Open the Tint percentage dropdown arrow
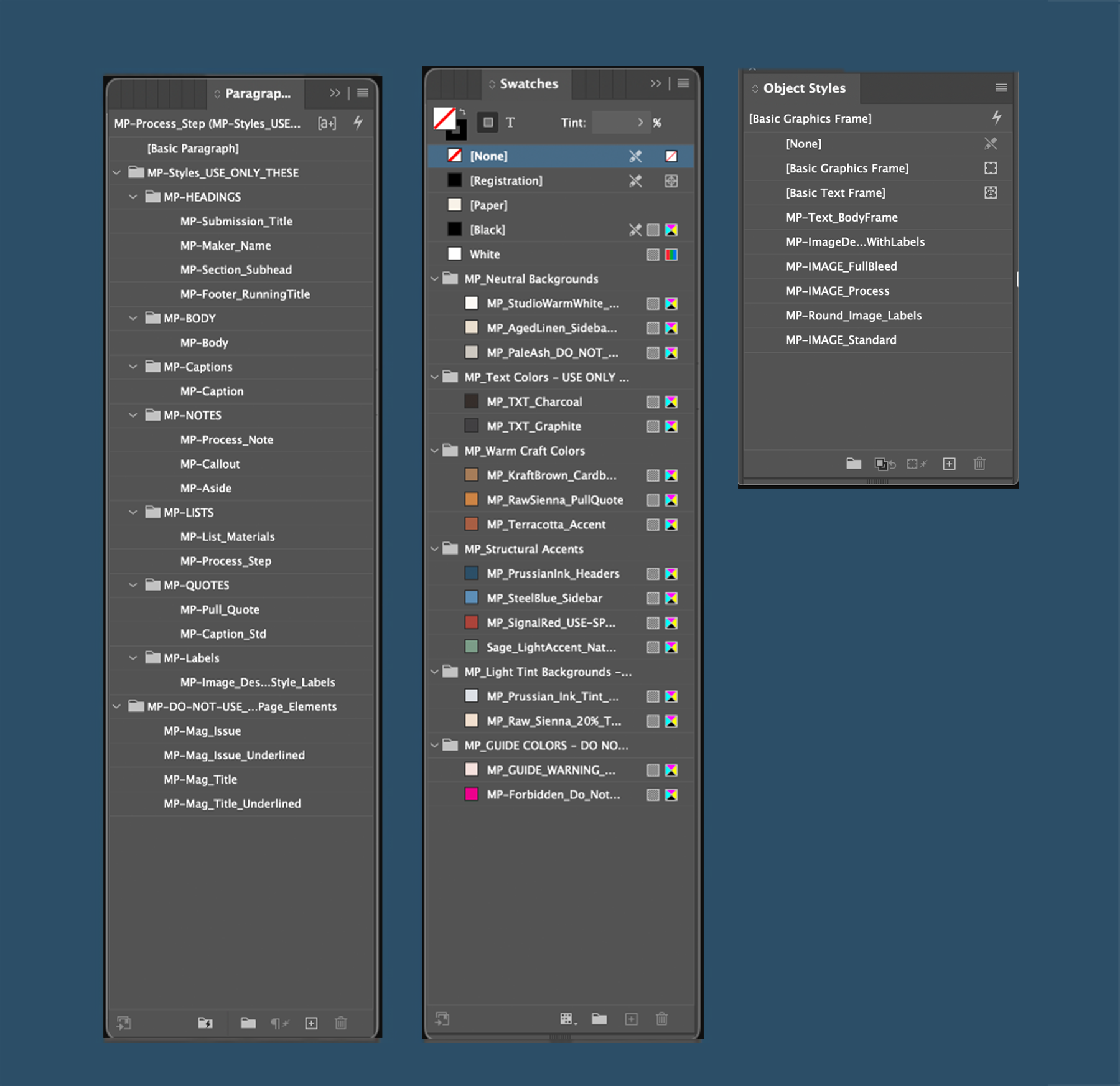 pyautogui.click(x=640, y=123)
